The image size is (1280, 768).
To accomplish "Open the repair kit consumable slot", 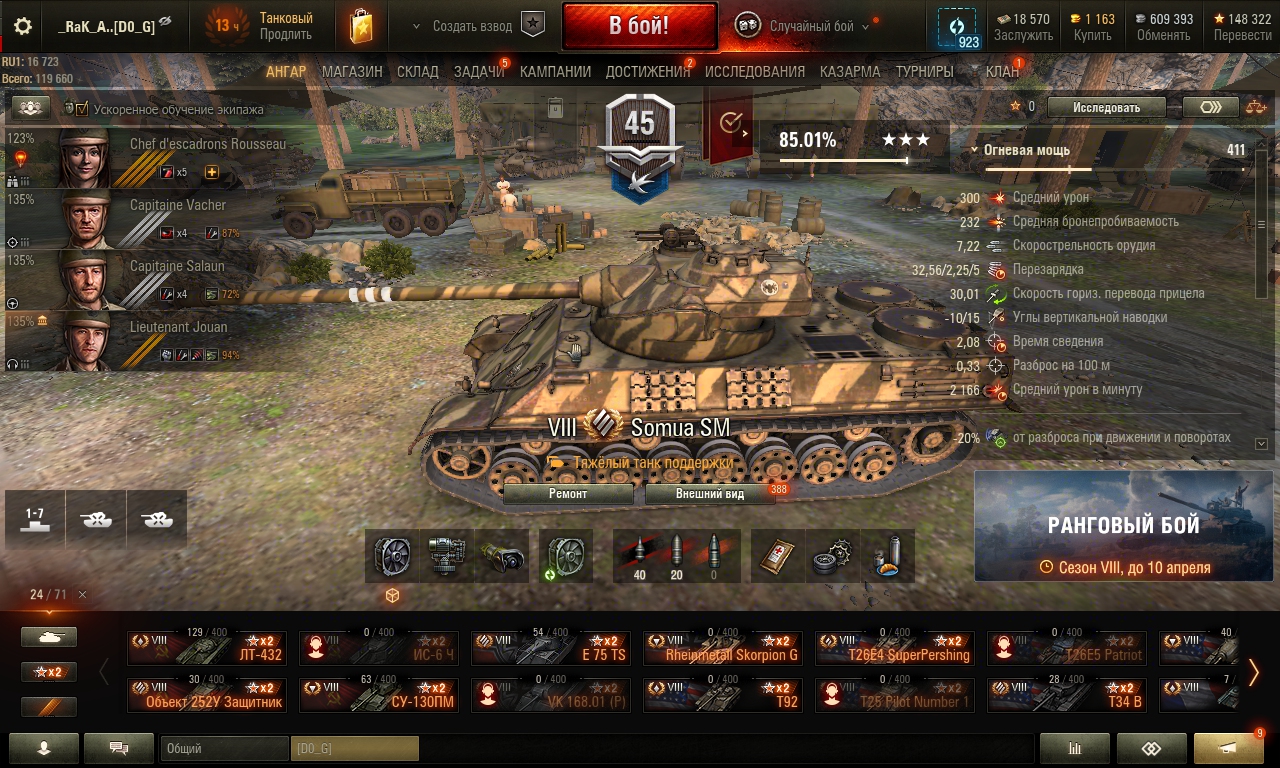I will coord(831,556).
